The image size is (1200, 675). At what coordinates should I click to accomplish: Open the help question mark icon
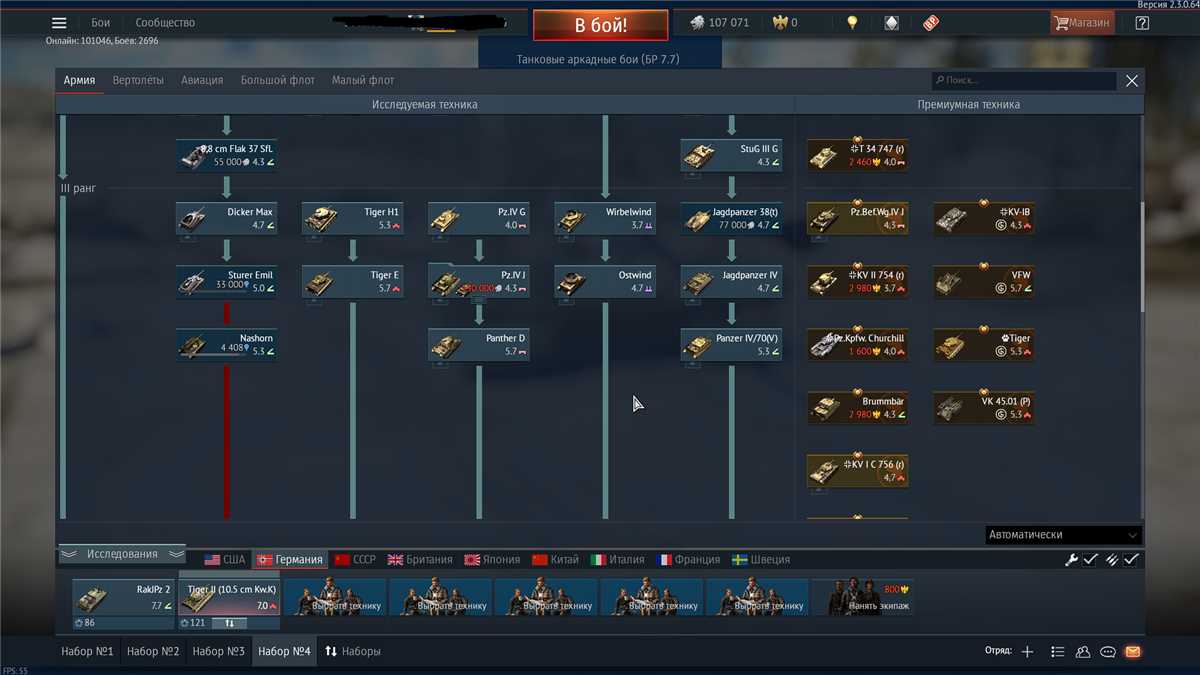1142,23
